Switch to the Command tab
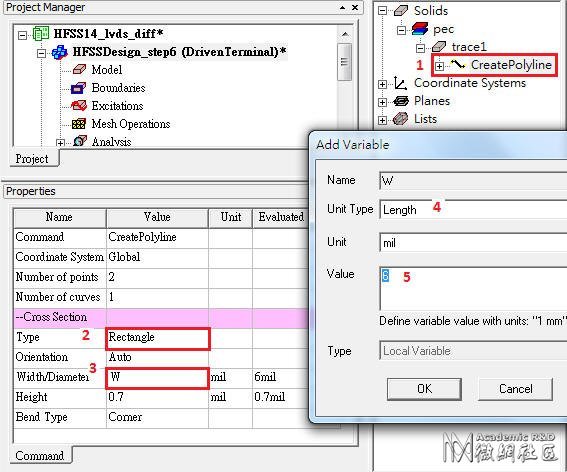This screenshot has width=567, height=472. 39,456
